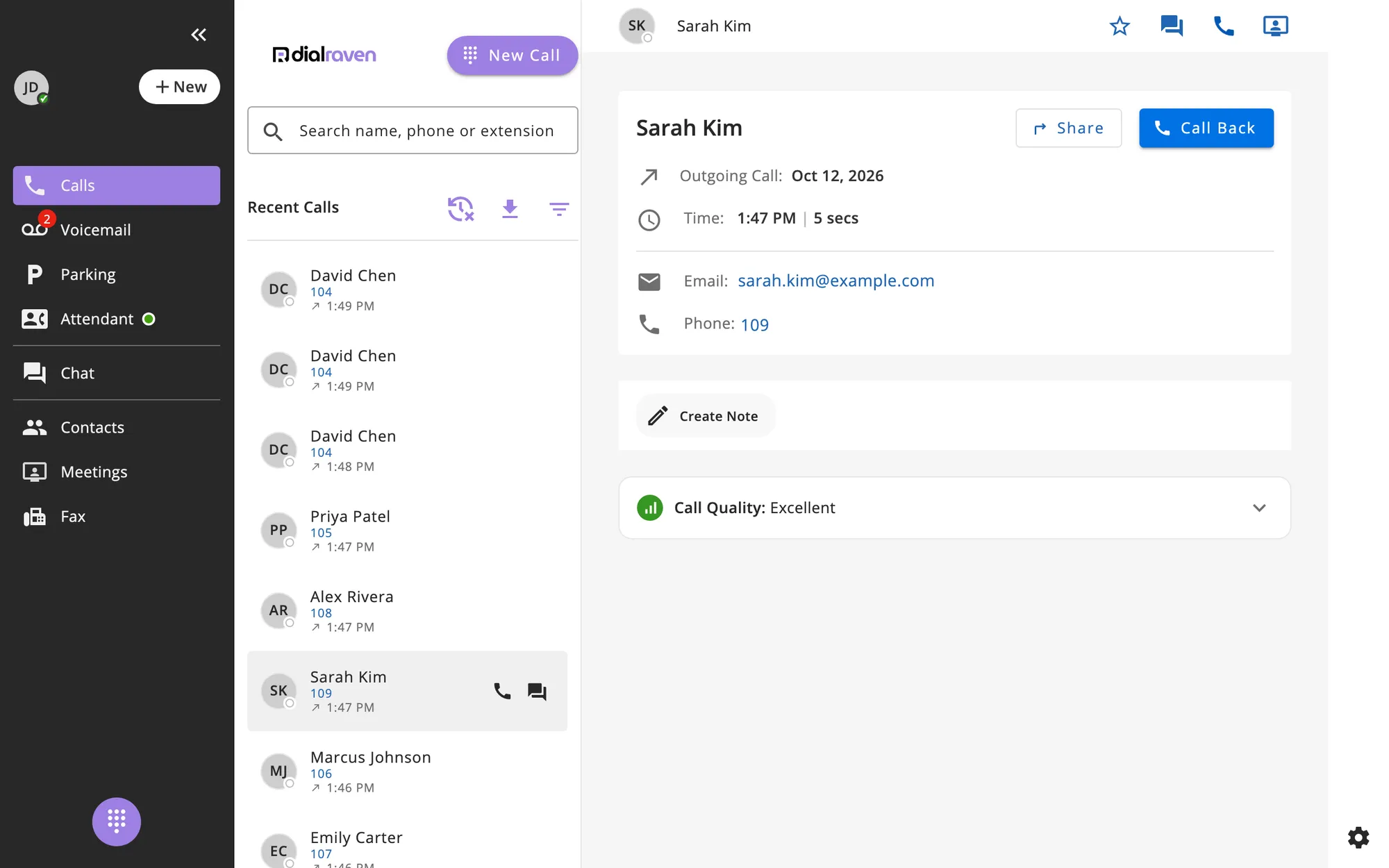
Task: Open the Contacts page
Action: [117, 427]
